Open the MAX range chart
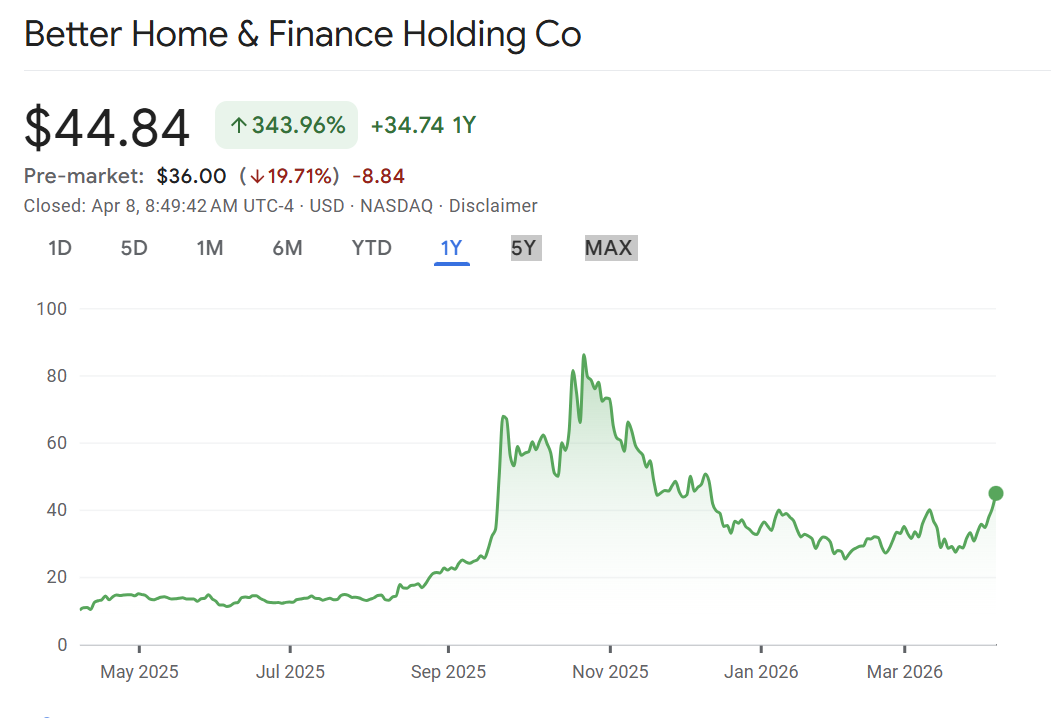 click(x=609, y=248)
